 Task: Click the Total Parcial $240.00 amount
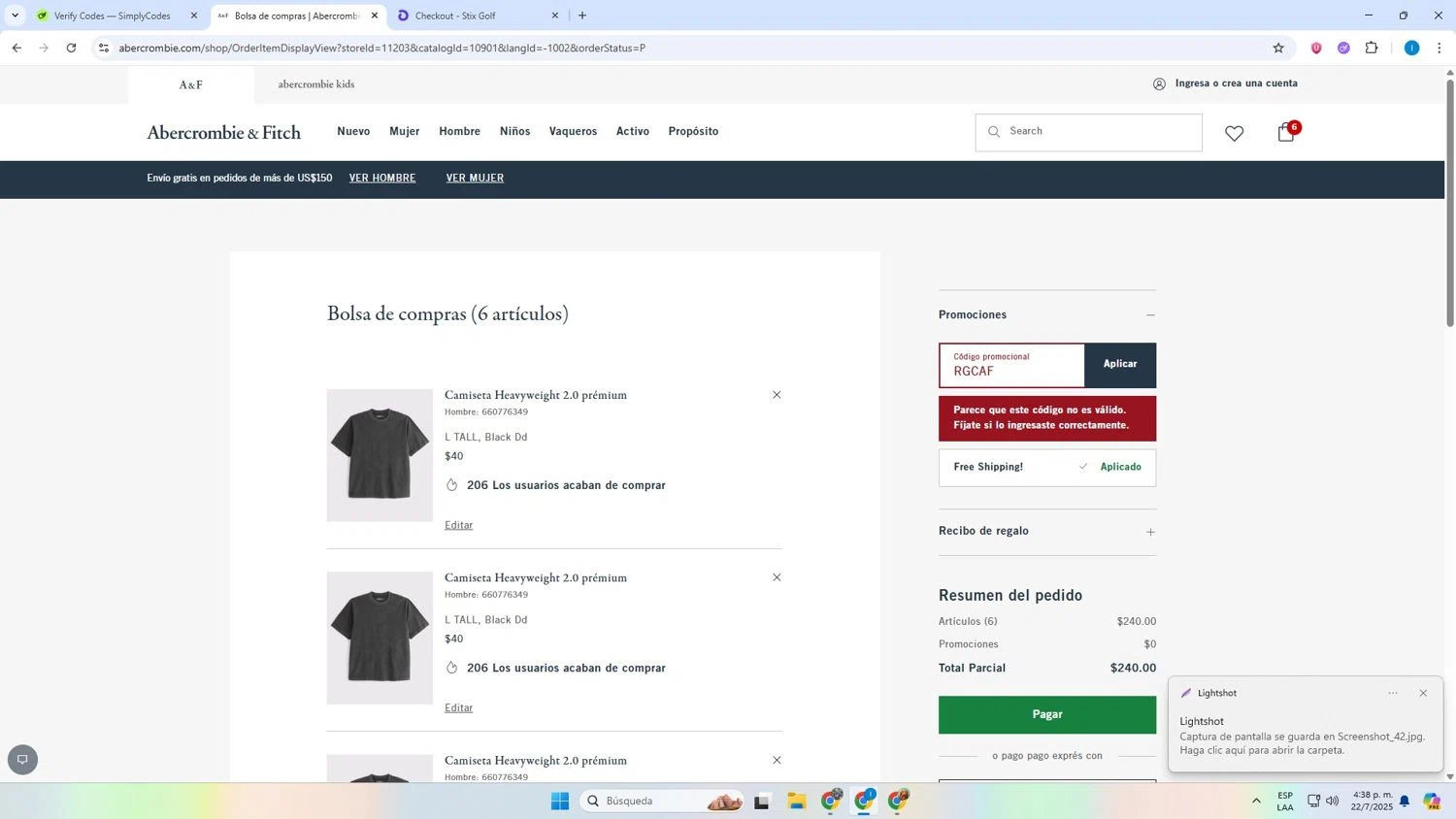pyautogui.click(x=1133, y=668)
